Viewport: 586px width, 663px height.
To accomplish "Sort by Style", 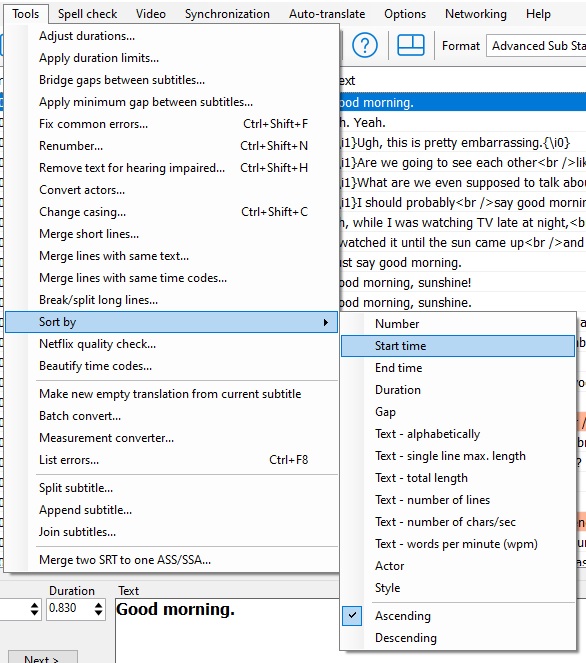I will [x=458, y=588].
